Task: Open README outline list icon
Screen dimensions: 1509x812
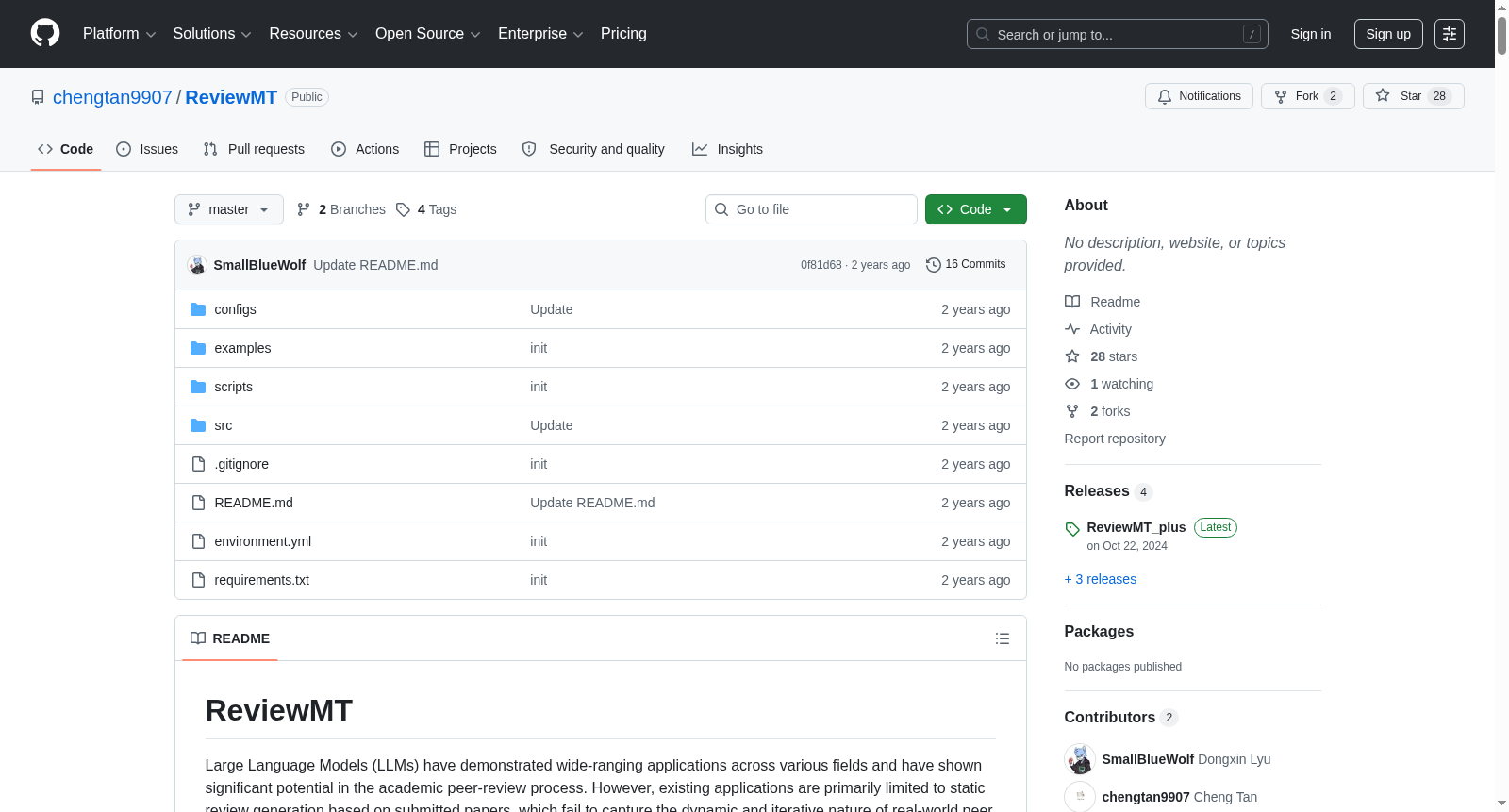Action: pyautogui.click(x=1003, y=638)
